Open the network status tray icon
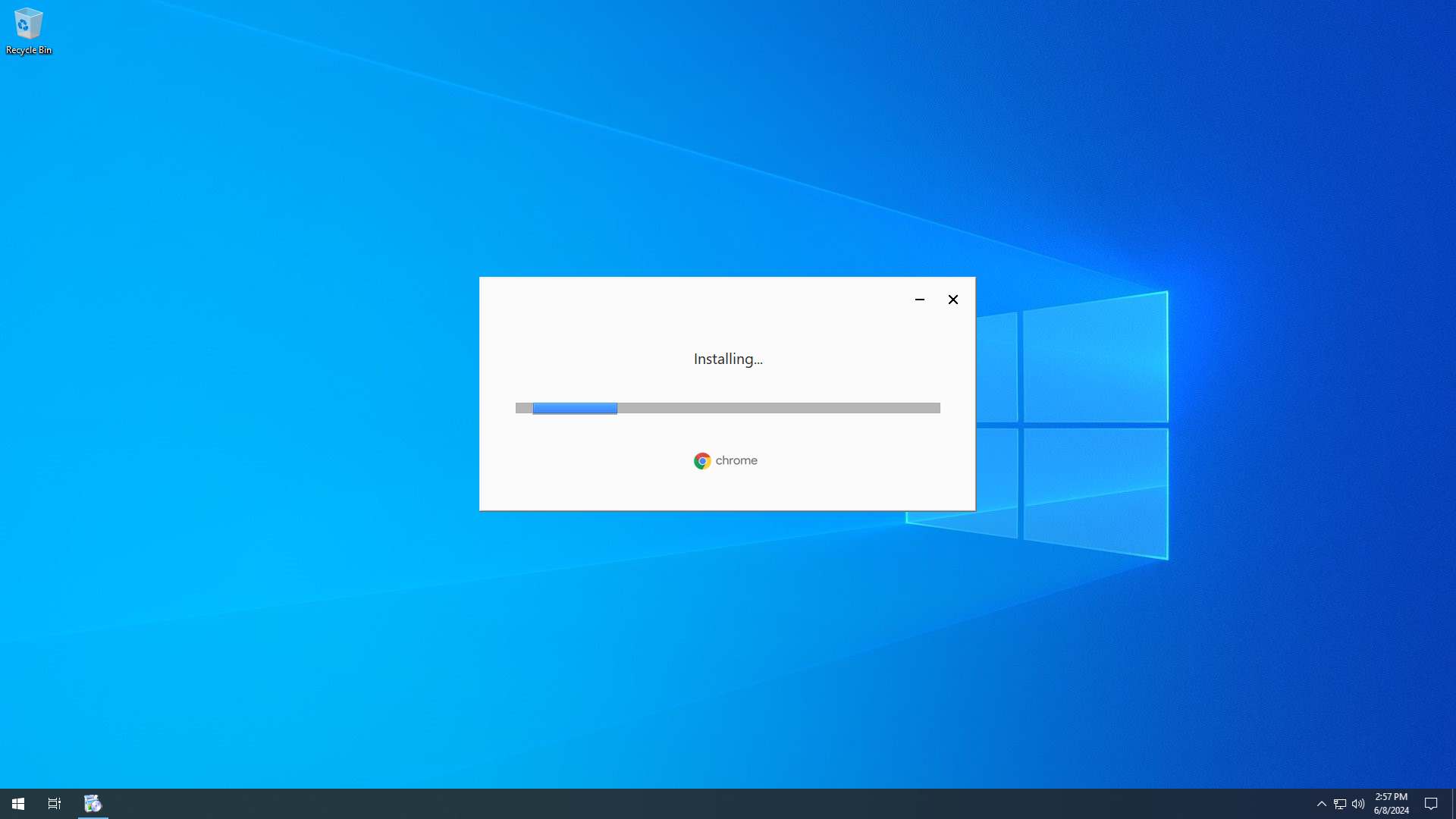 (x=1340, y=804)
